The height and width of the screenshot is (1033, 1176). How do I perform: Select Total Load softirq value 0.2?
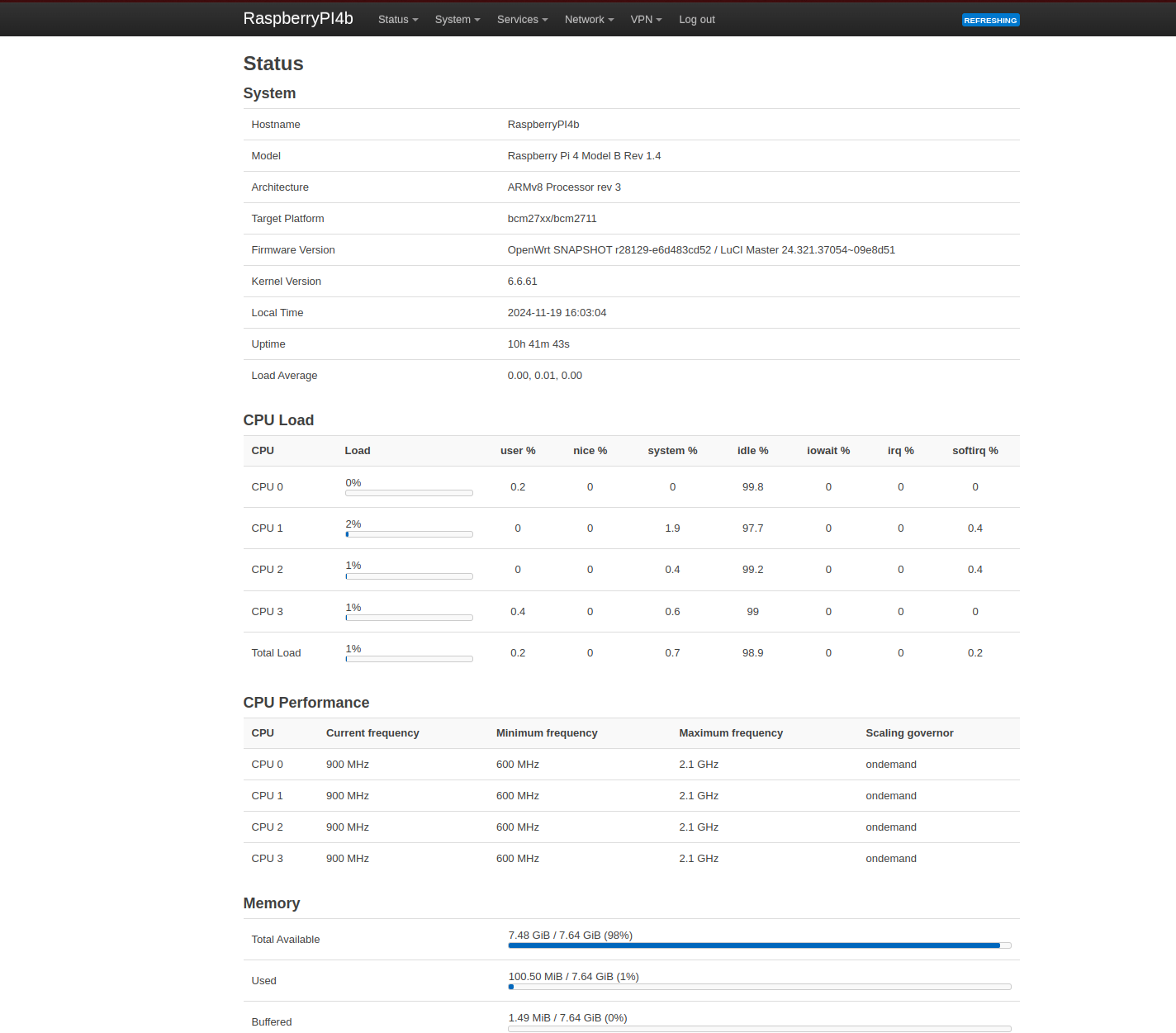975,653
